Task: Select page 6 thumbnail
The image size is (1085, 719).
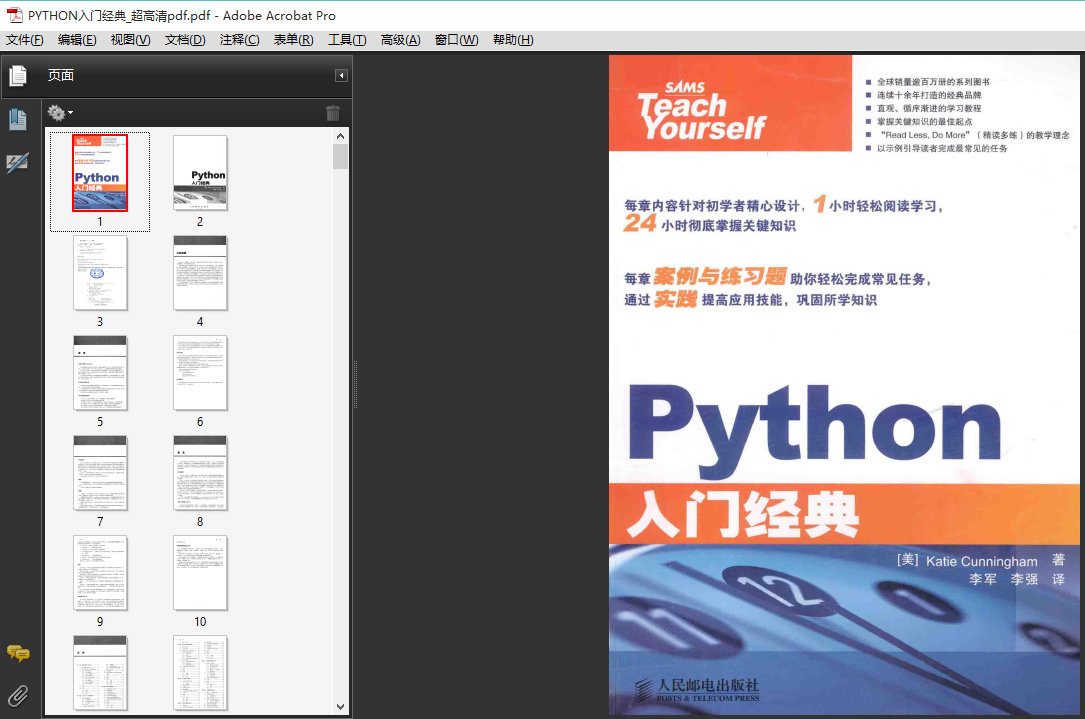Action: point(200,373)
